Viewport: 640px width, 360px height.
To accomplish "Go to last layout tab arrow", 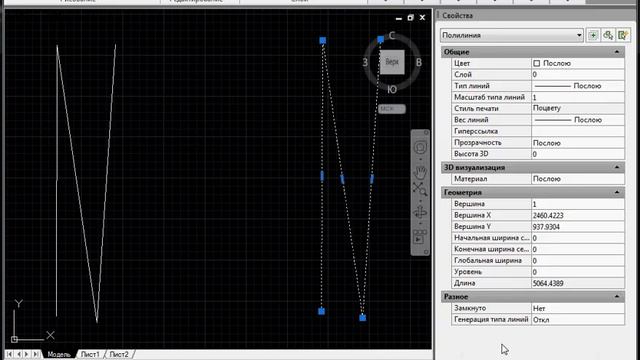I will pos(36,354).
